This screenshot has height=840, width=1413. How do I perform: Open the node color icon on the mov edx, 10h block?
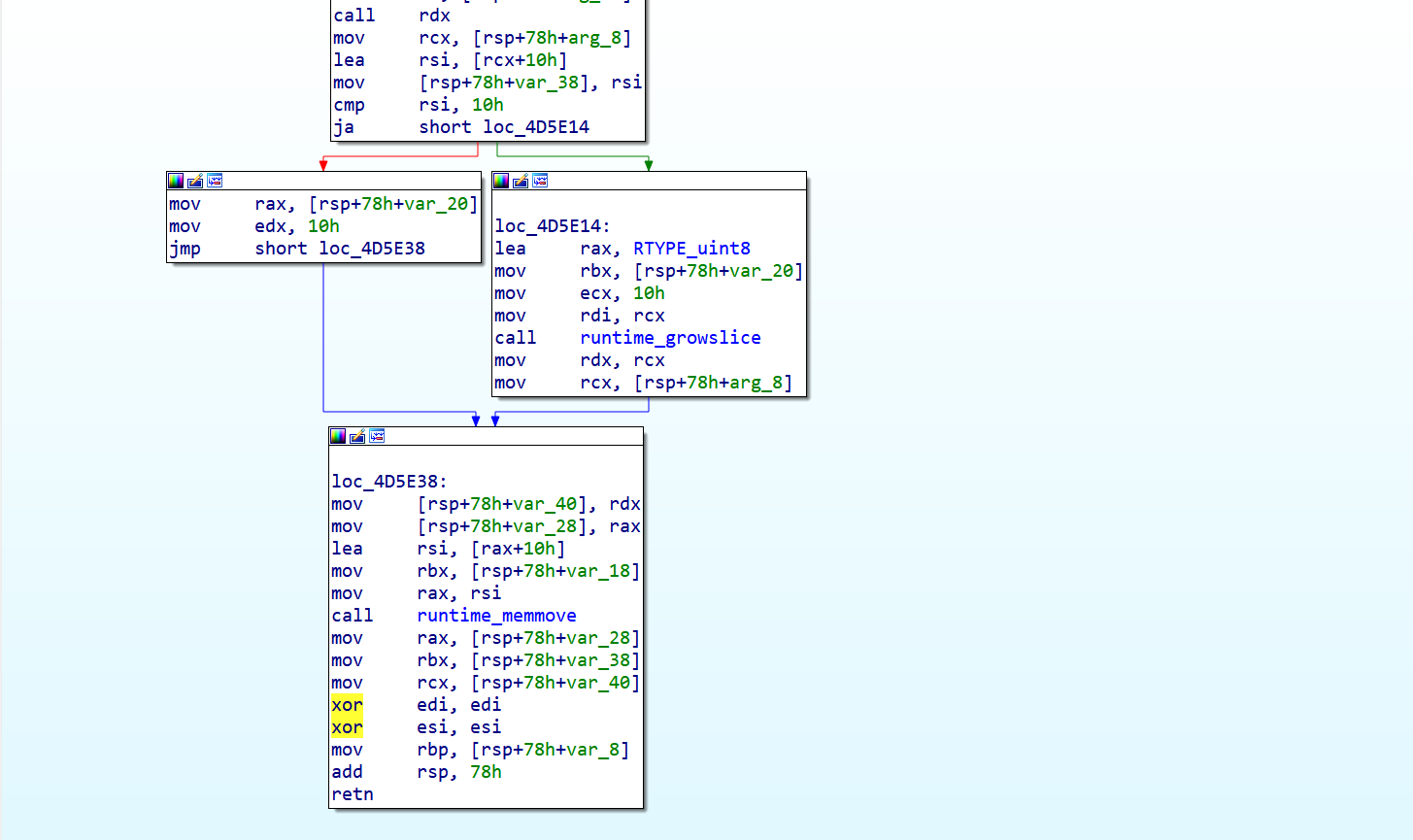click(x=176, y=181)
